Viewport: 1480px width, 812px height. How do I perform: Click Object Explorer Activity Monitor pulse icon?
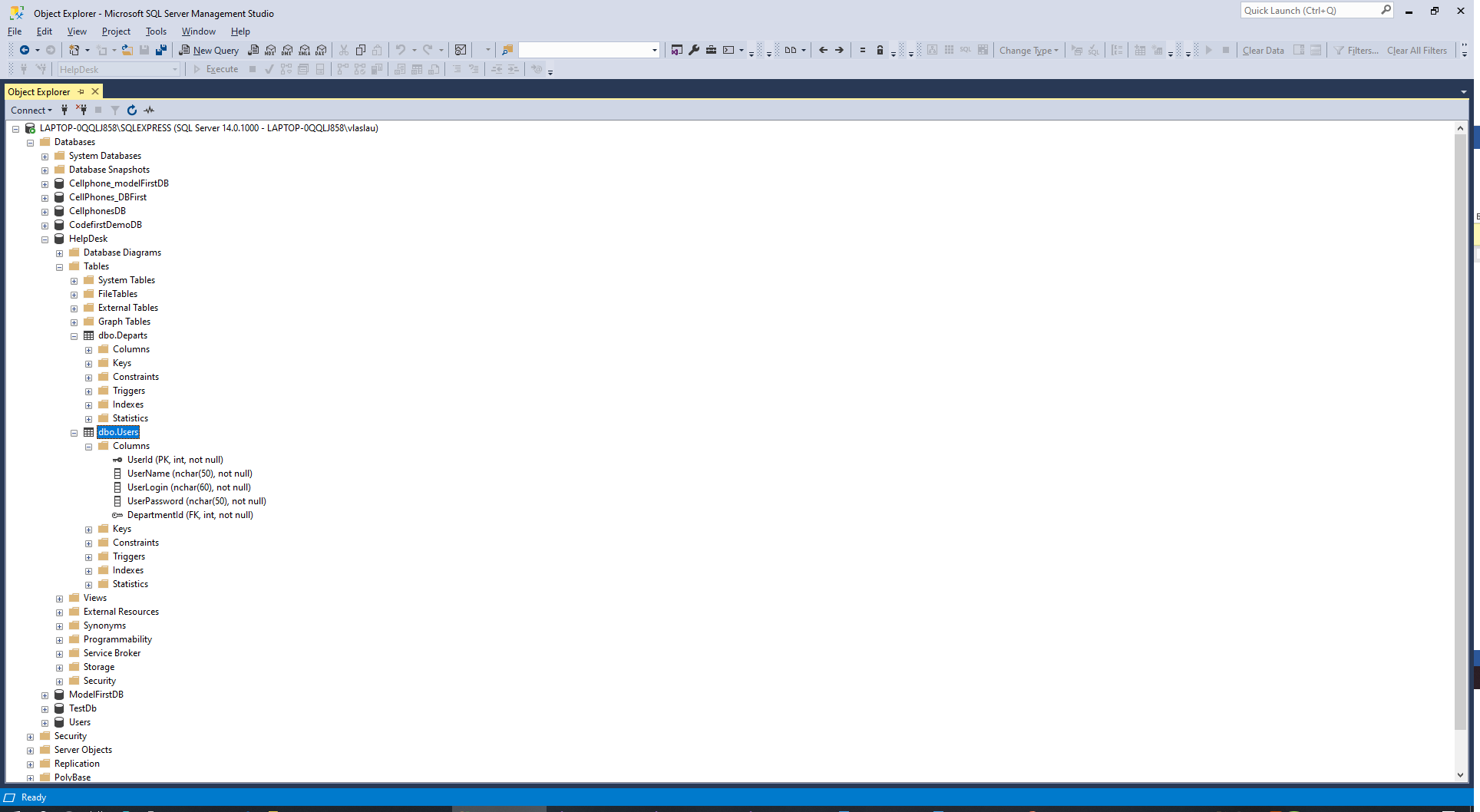pyautogui.click(x=149, y=110)
